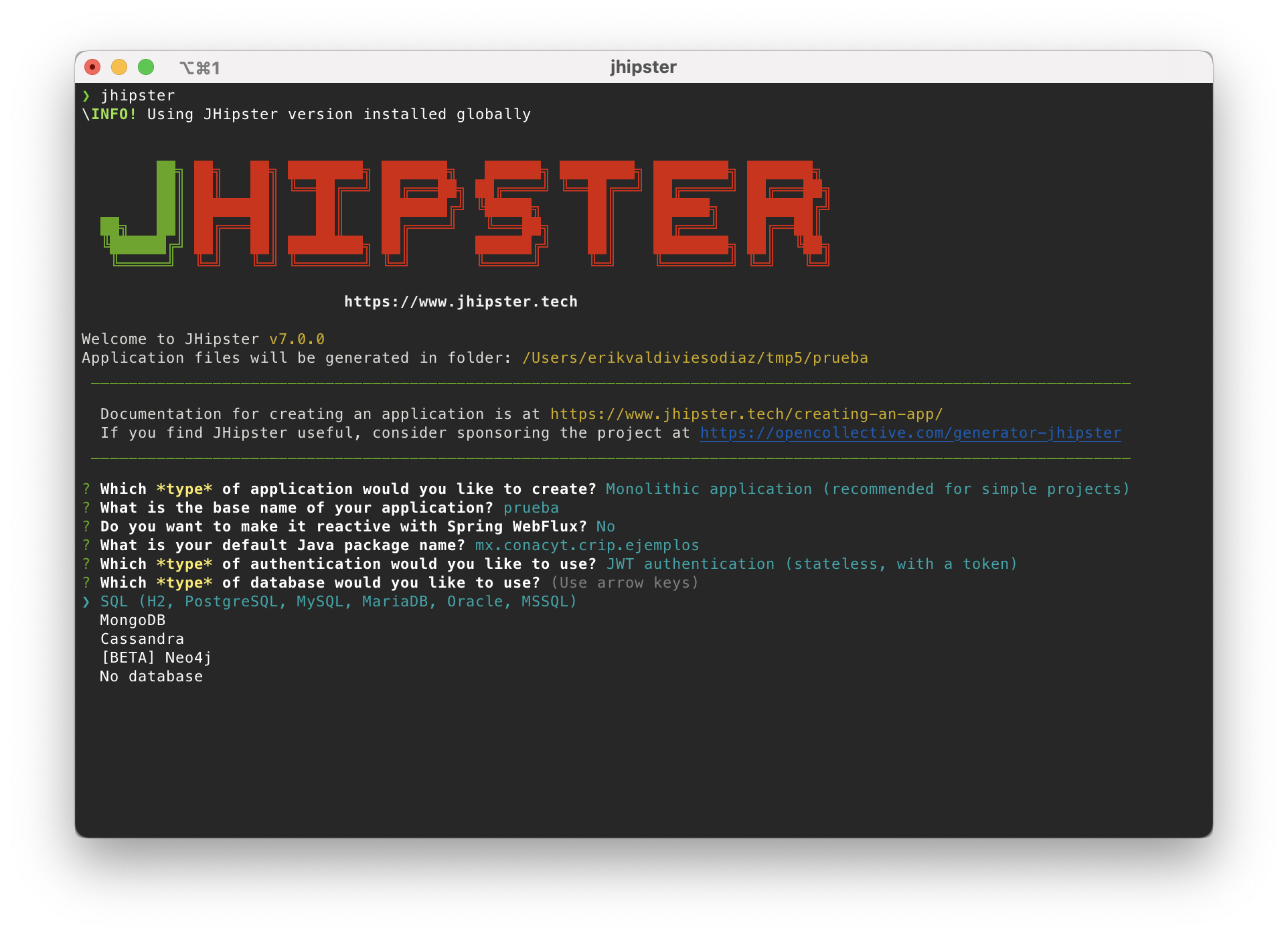
Task: Pick the [BETA] Neo4j option
Action: [x=156, y=658]
